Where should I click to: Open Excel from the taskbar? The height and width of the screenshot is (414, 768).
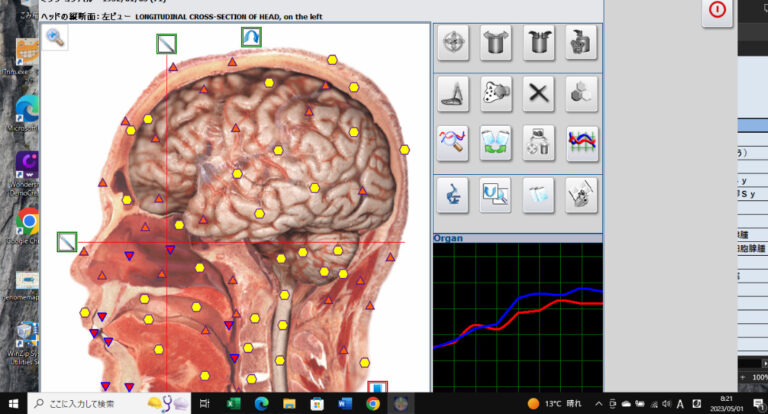pyautogui.click(x=233, y=404)
